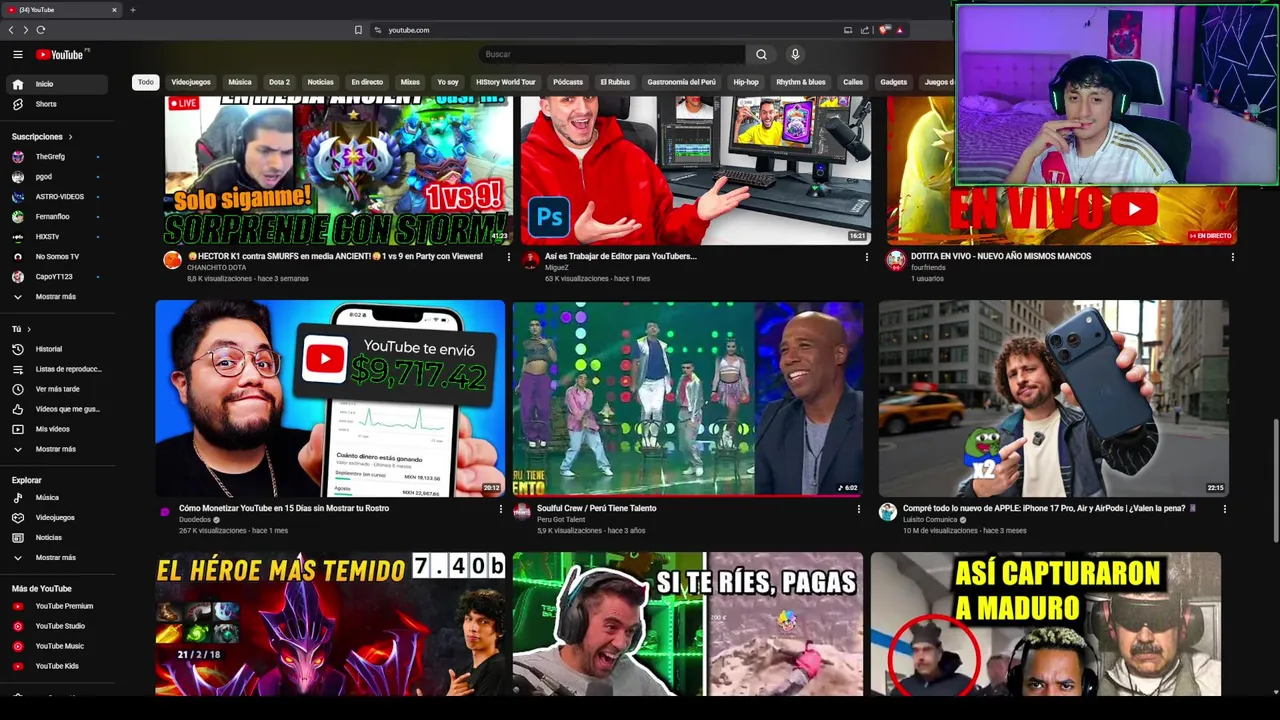Open MiguelZ channel link

pos(557,268)
